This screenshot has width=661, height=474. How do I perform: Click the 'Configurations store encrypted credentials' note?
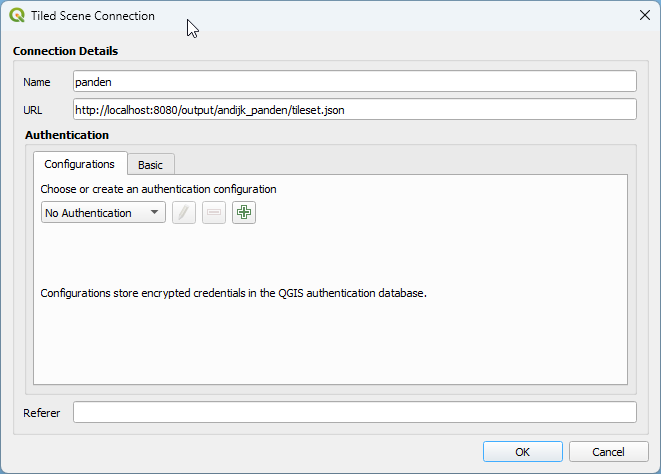click(234, 293)
